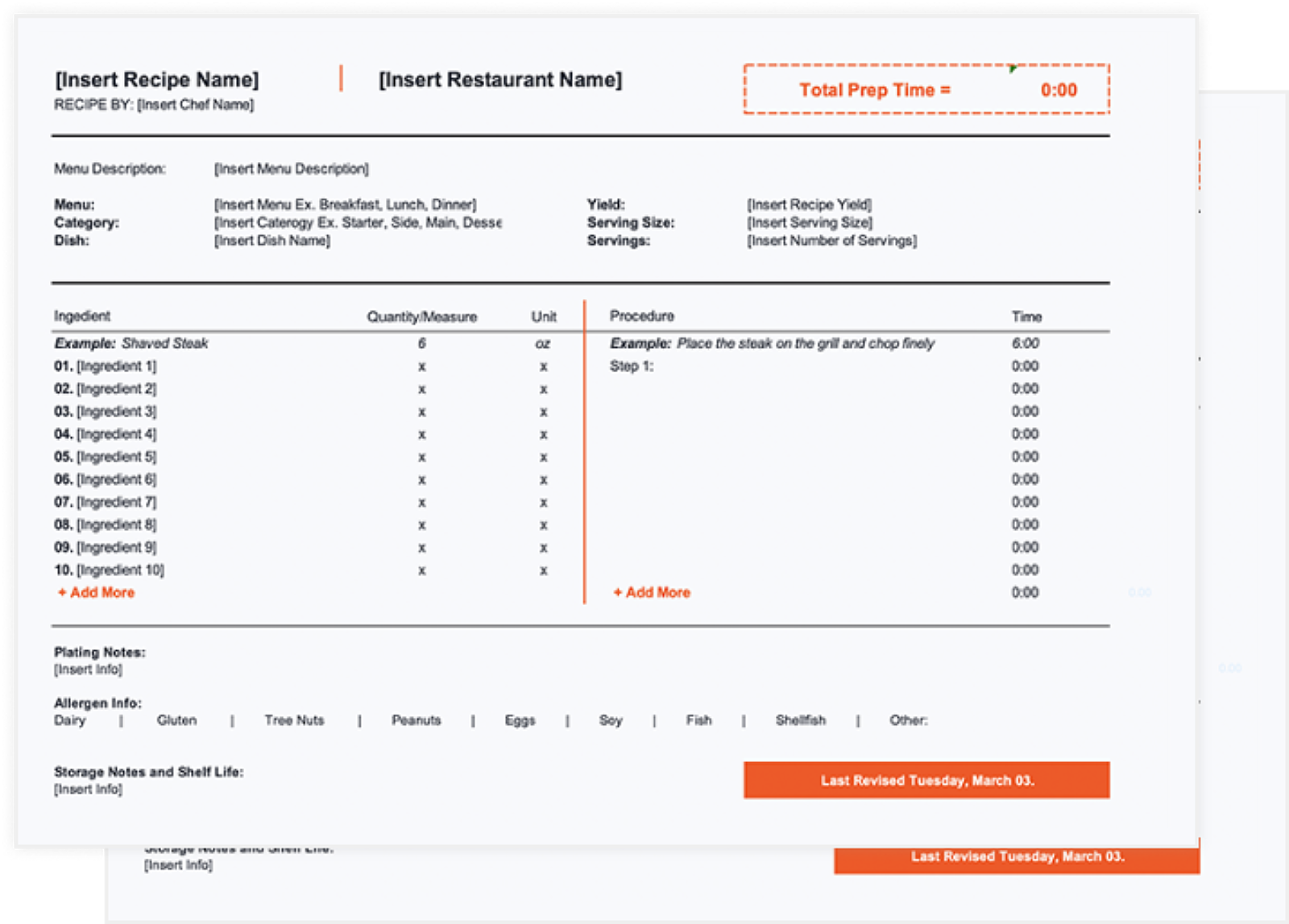Click the Insert Recipe Name title field

pyautogui.click(x=157, y=80)
